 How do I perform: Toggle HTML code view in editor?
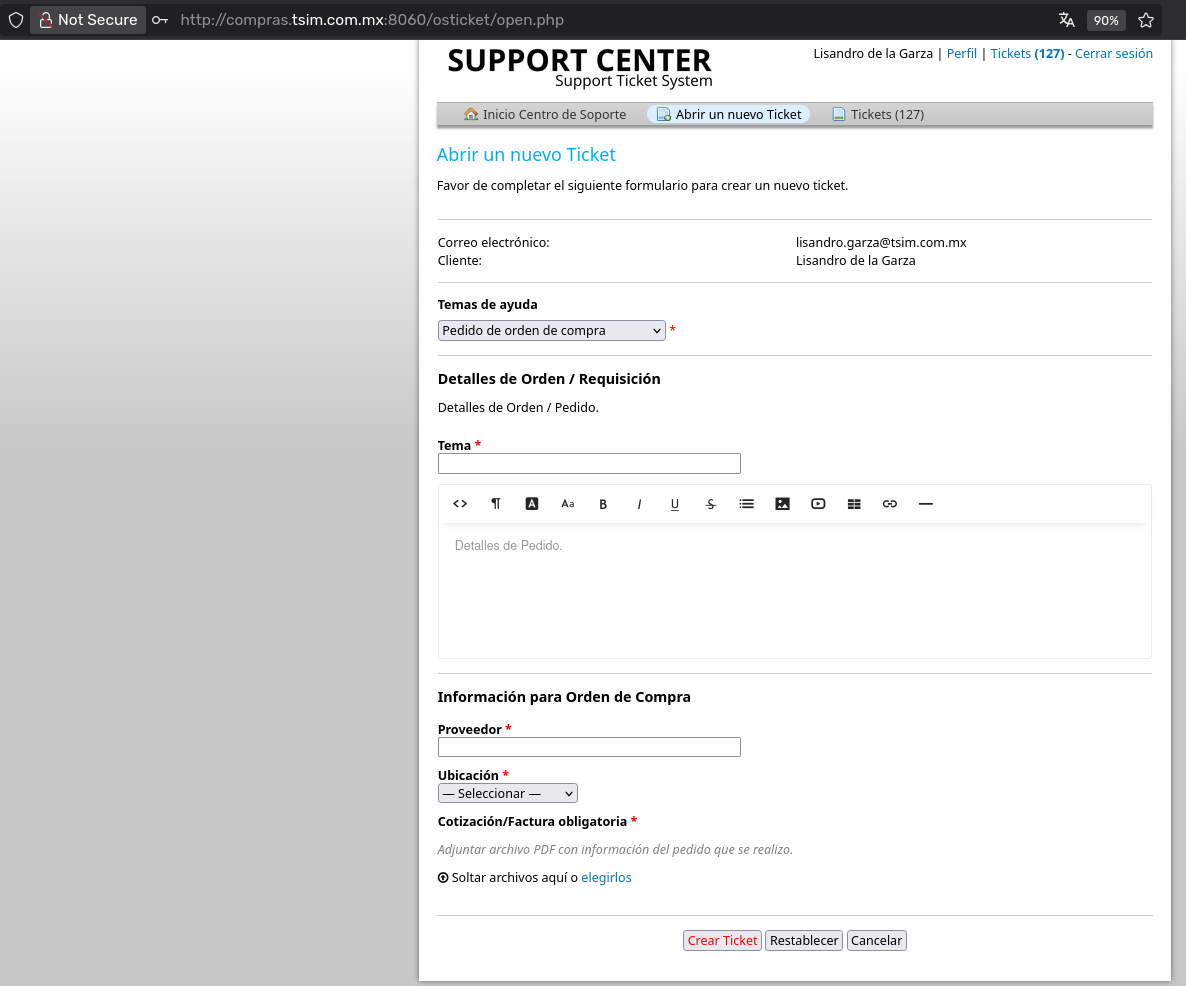(460, 504)
